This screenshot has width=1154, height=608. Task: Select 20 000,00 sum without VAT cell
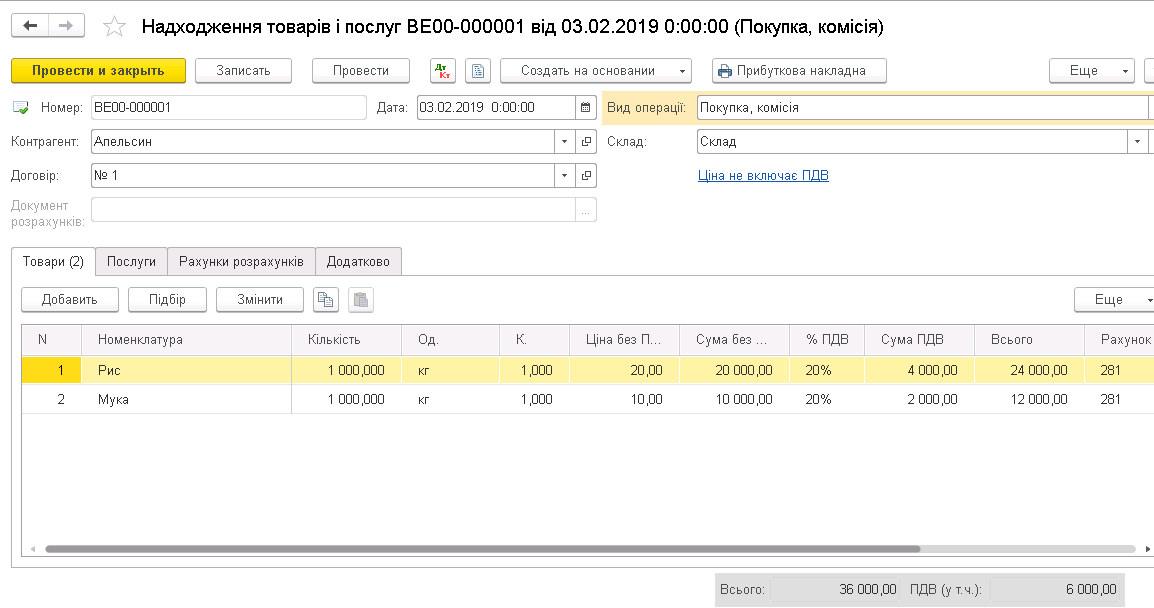734,370
